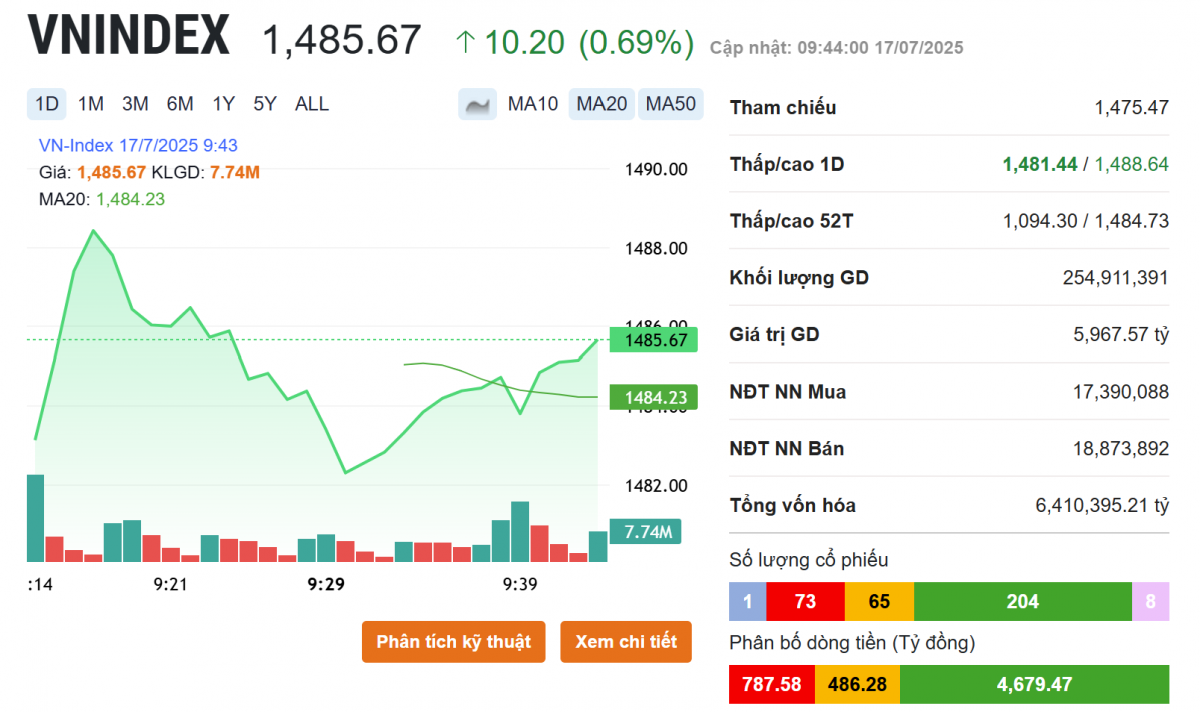Click the NĐT NN Mua value 17,390,088

(x=1121, y=392)
